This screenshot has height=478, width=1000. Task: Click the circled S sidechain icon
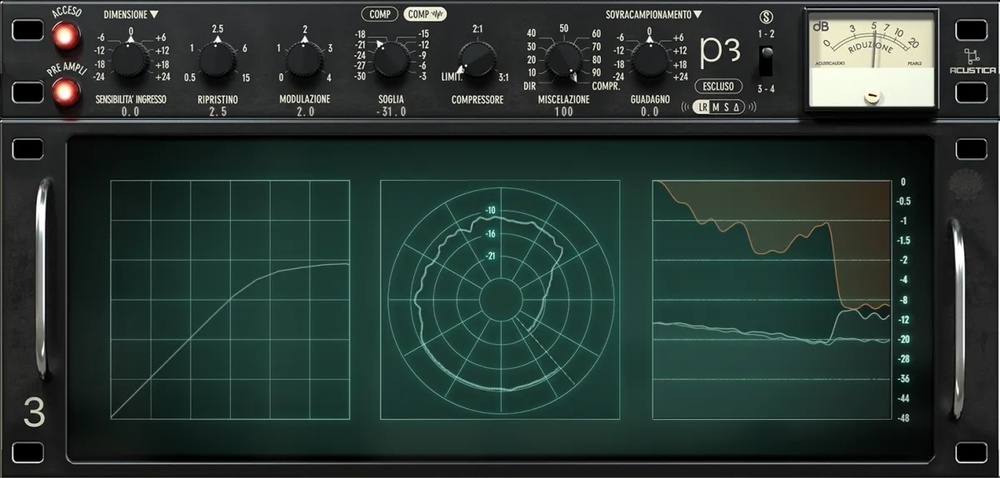coord(766,16)
